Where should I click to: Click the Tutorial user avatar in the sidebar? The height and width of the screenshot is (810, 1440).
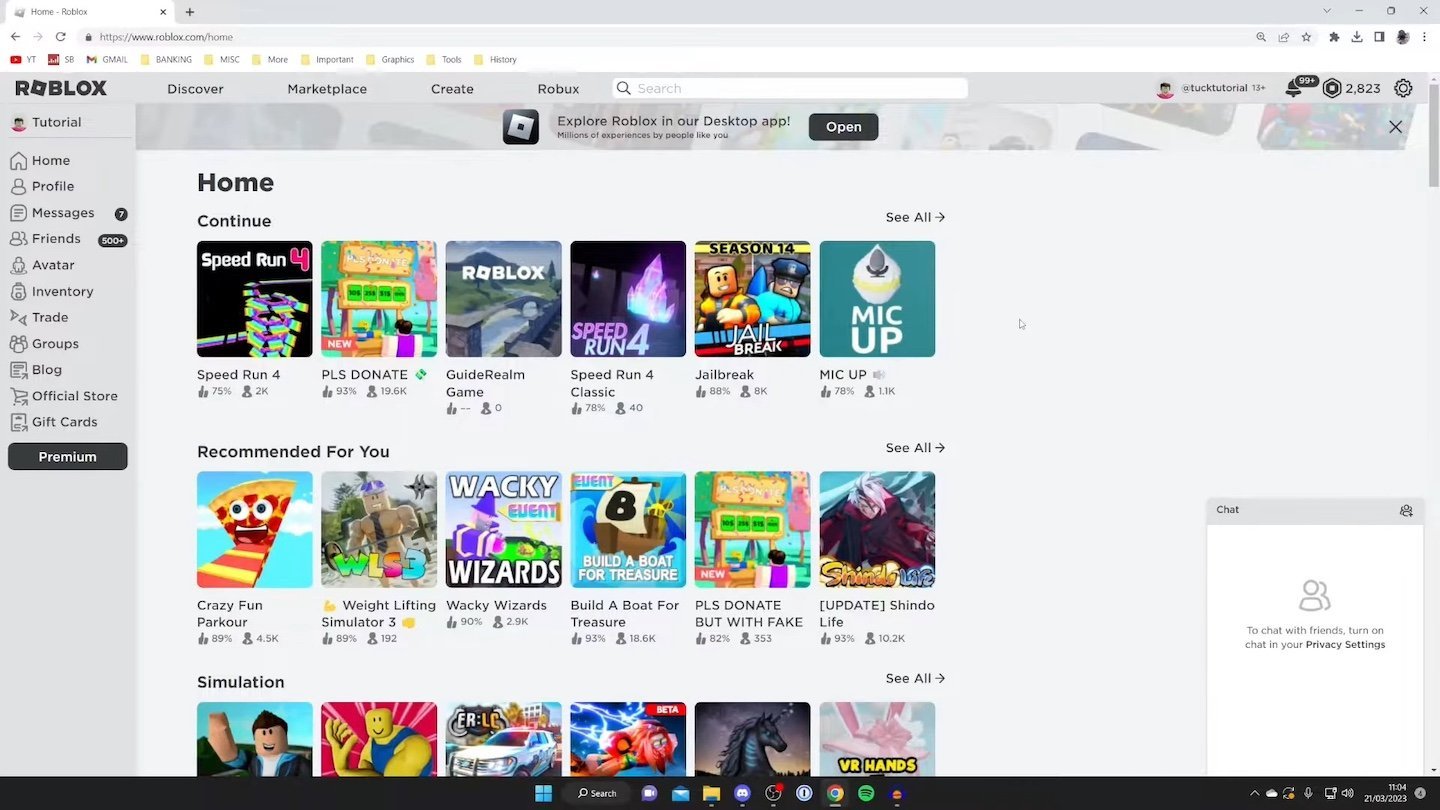click(x=18, y=123)
